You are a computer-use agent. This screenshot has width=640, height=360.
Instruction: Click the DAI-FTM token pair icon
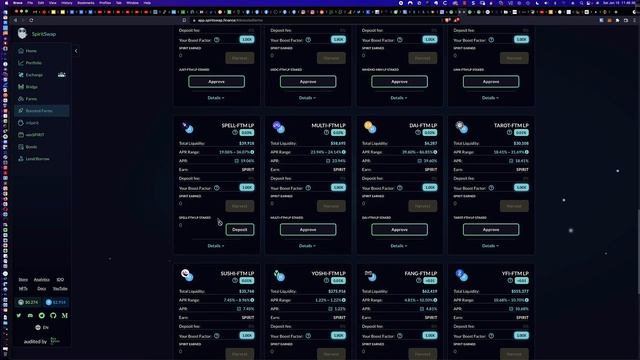pos(370,127)
